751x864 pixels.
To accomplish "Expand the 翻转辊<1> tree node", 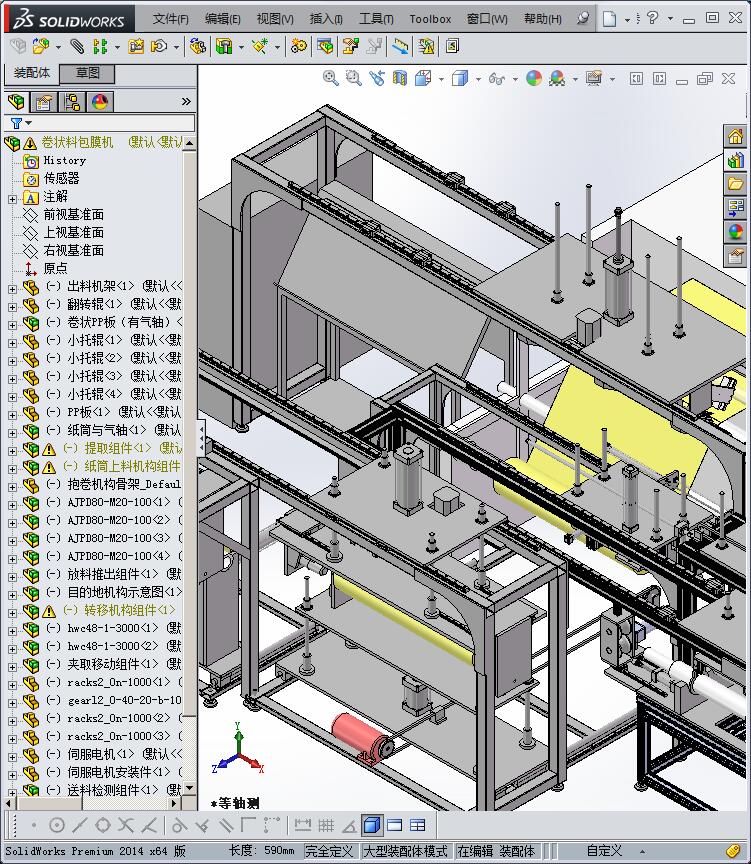I will tap(12, 307).
